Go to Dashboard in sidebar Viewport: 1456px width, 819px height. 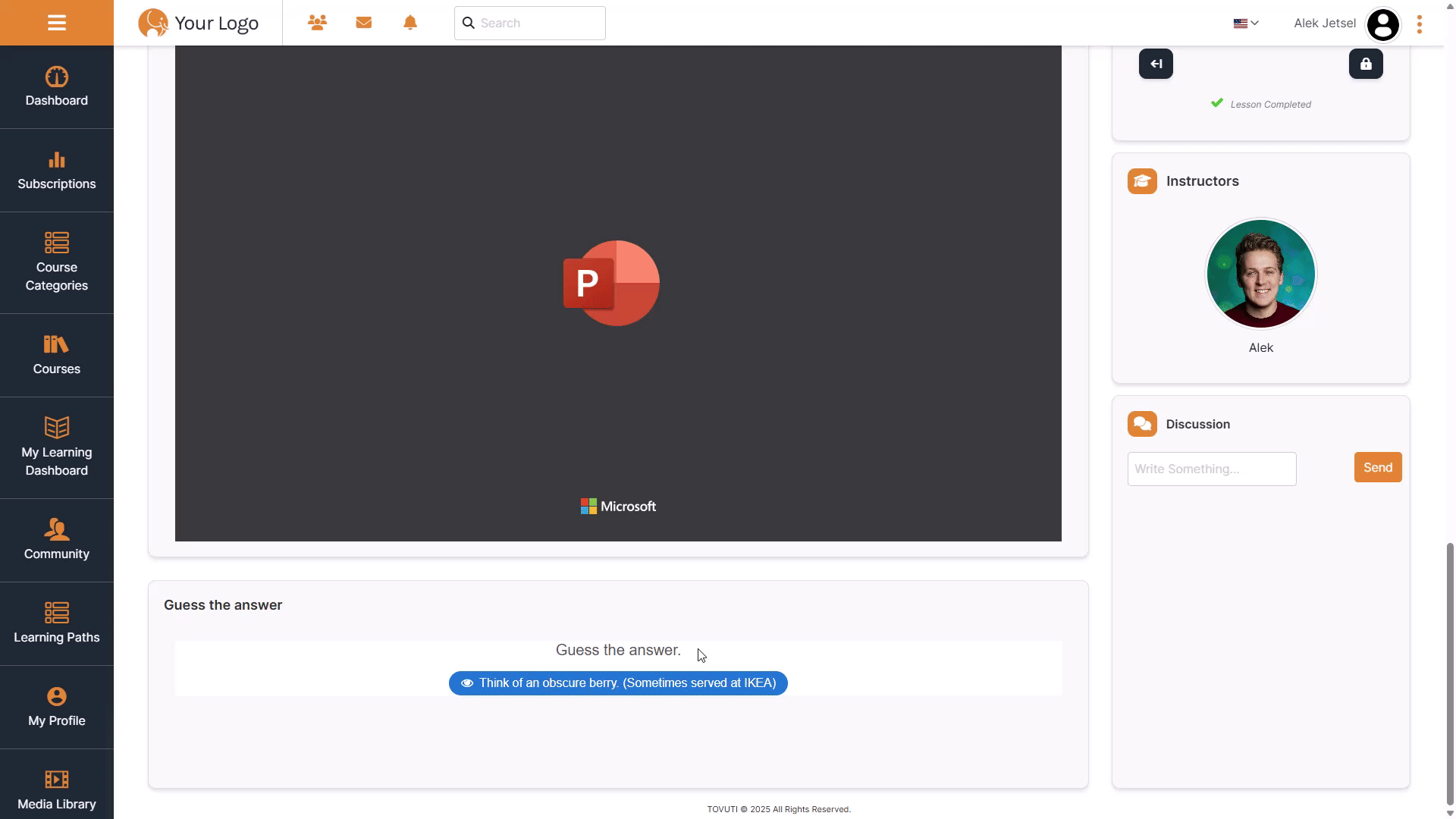[57, 87]
